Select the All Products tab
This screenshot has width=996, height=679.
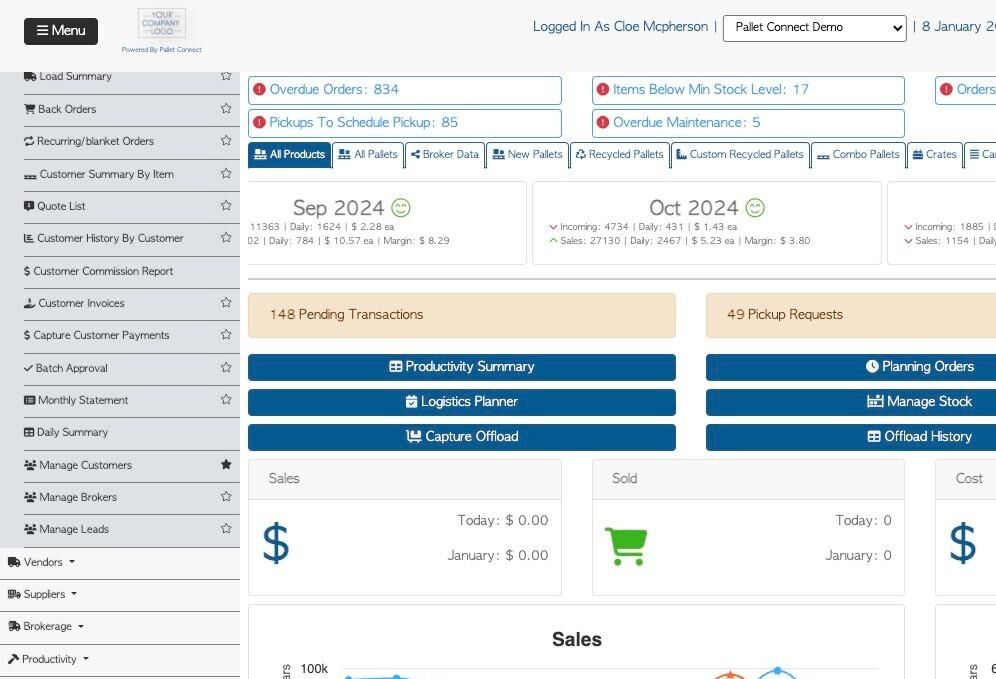(290, 154)
